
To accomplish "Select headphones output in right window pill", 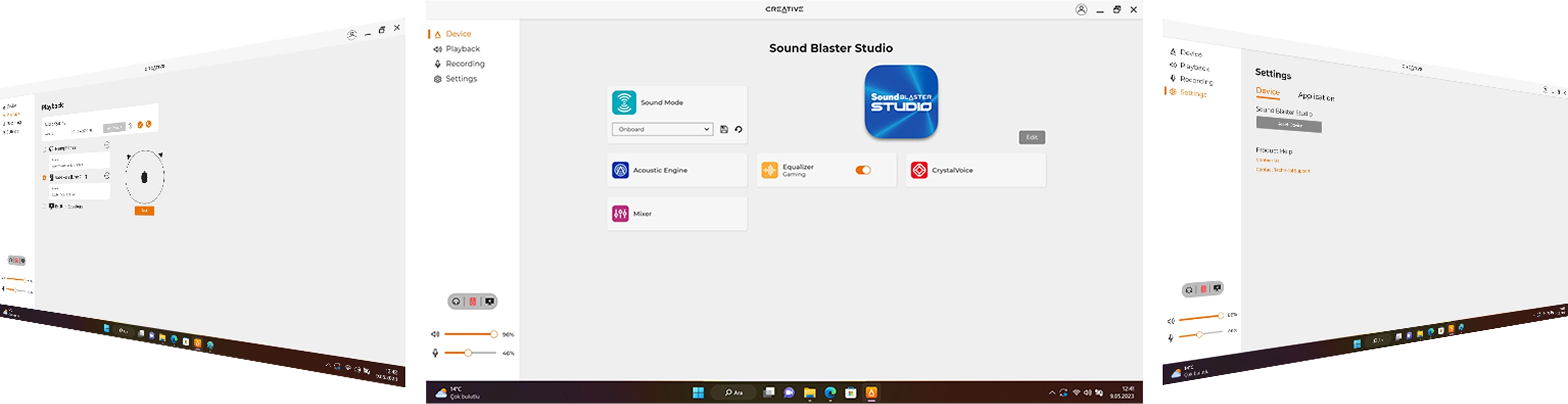I will click(x=1189, y=290).
